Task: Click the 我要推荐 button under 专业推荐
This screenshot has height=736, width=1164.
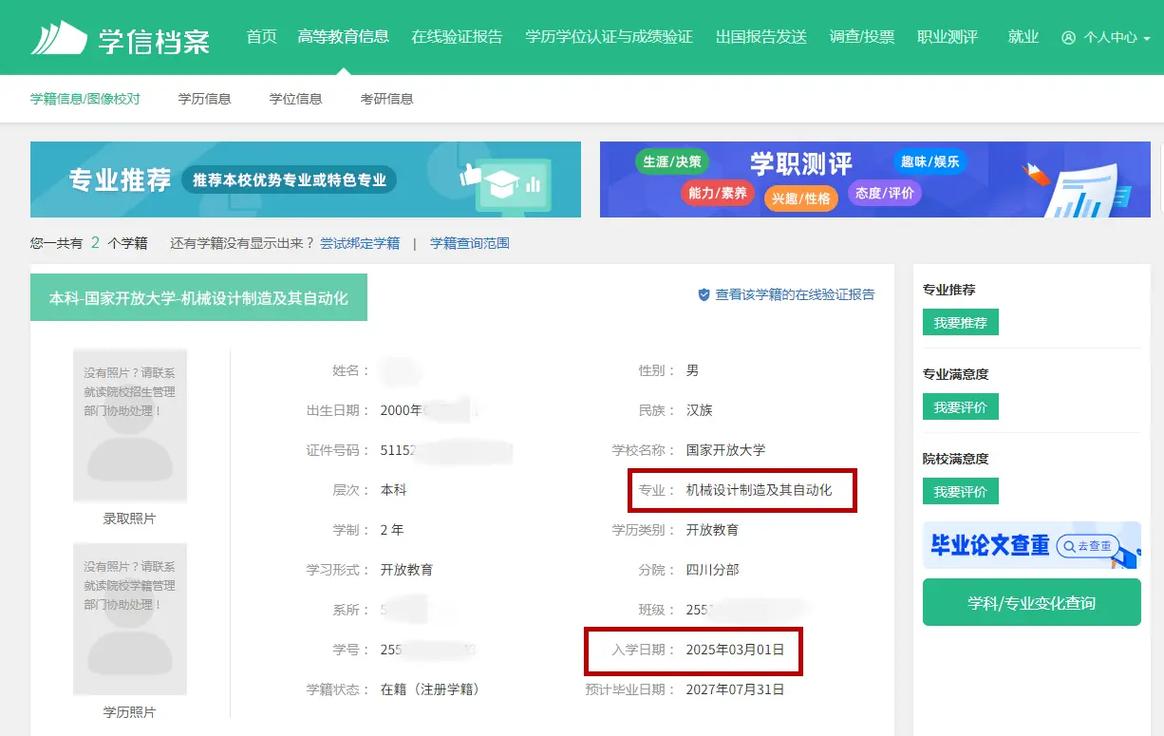Action: (960, 322)
